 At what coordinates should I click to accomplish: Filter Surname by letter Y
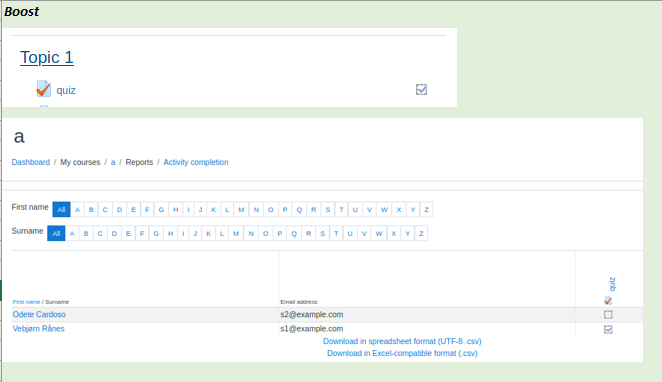[407, 233]
